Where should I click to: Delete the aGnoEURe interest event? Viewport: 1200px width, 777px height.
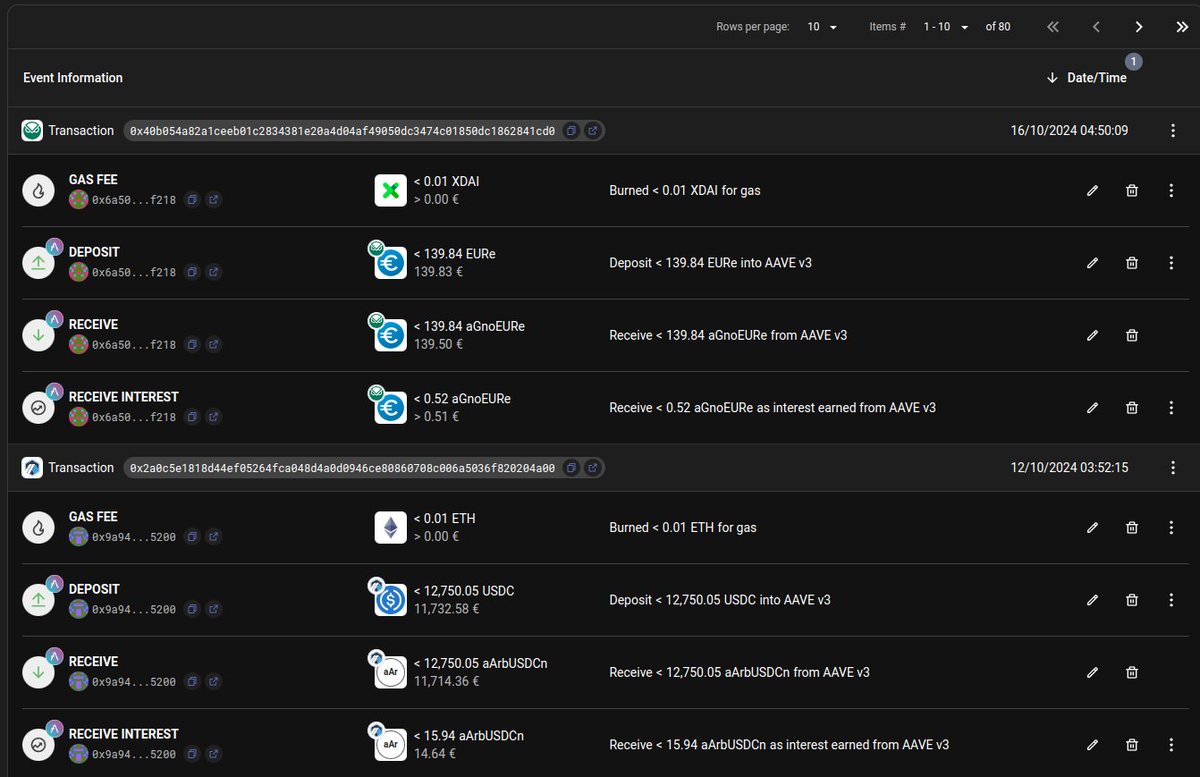pyautogui.click(x=1132, y=408)
